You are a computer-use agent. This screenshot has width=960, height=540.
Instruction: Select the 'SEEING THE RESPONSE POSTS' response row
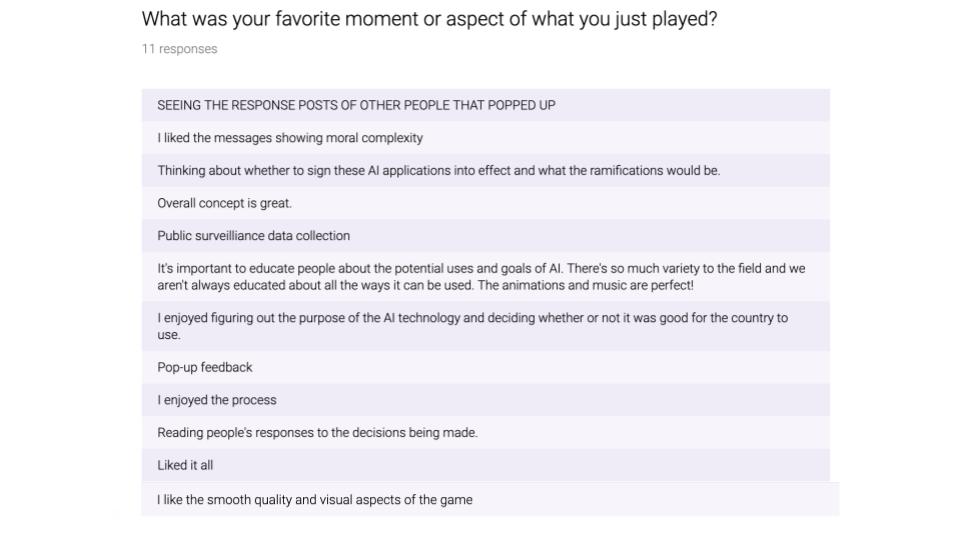click(x=486, y=105)
